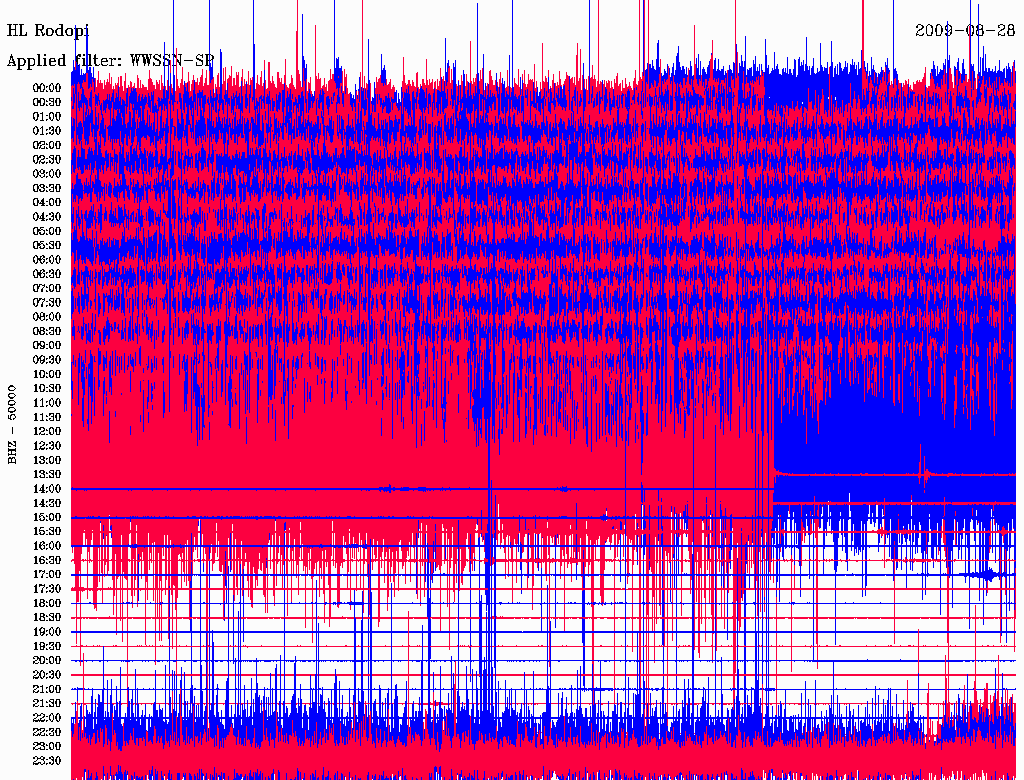Click the 13:30 time label
Screen dimensions: 1024x780
coord(47,475)
